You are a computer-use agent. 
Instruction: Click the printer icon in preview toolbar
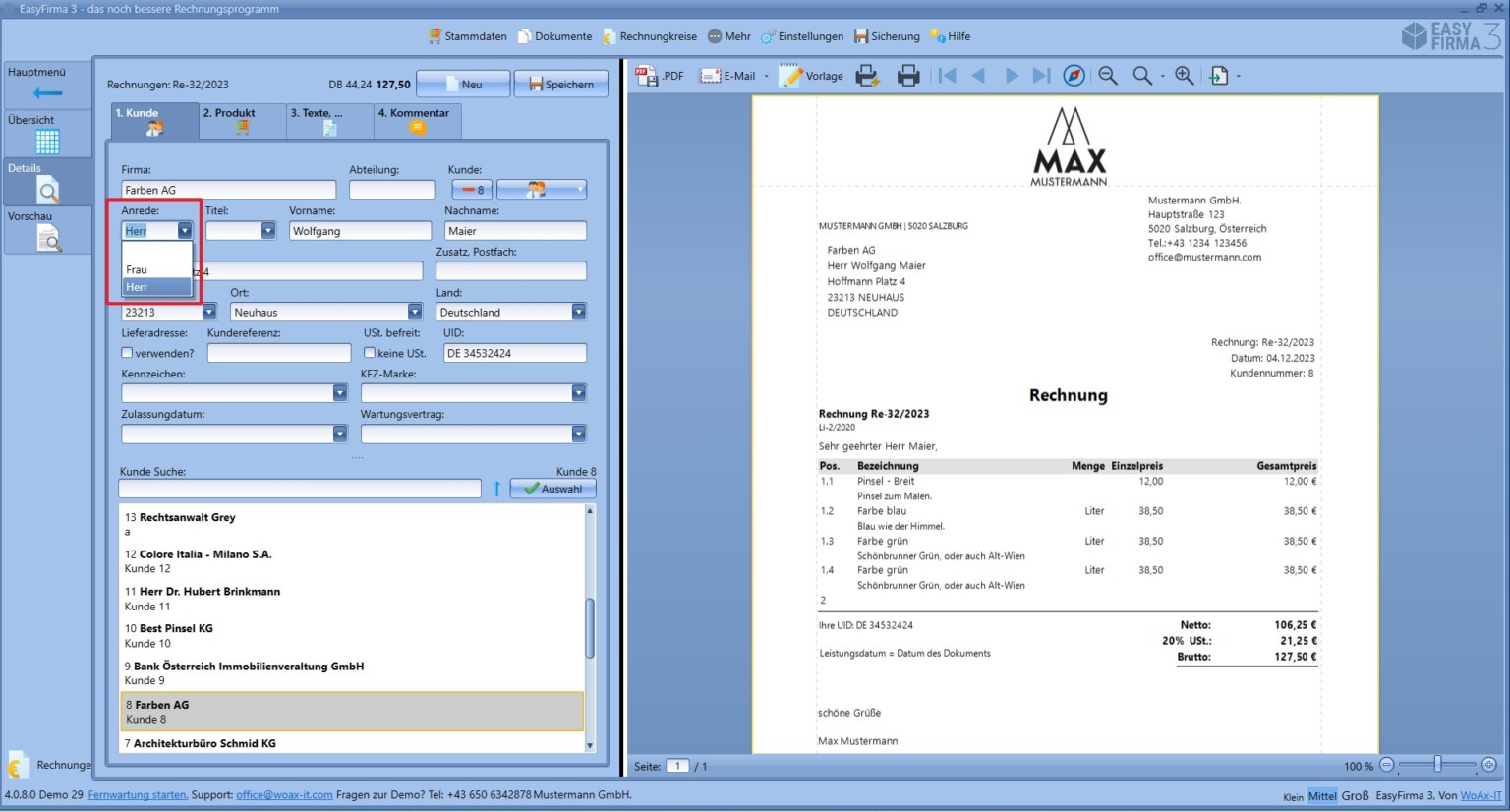pyautogui.click(x=908, y=76)
